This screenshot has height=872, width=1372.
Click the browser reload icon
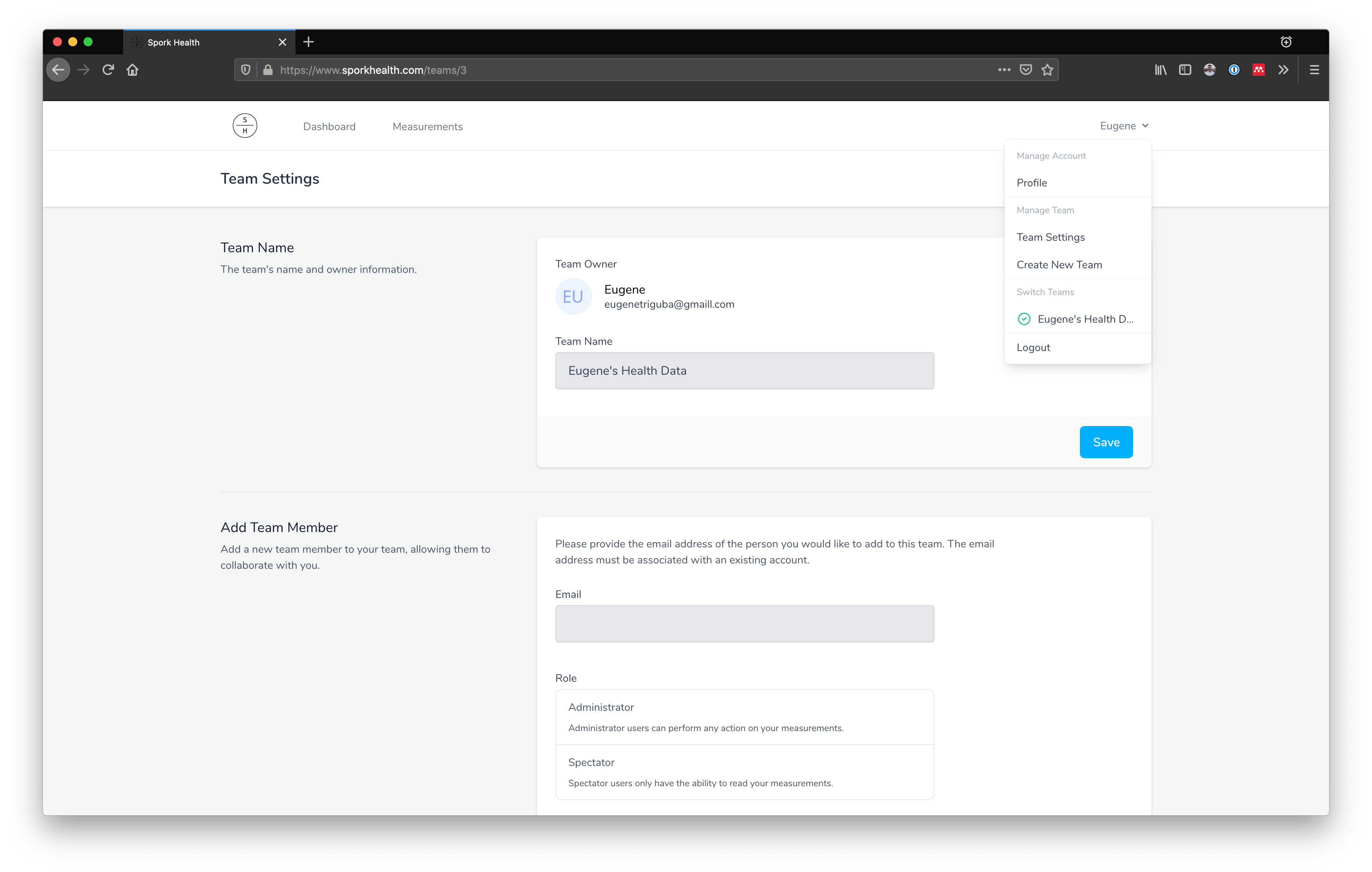108,70
